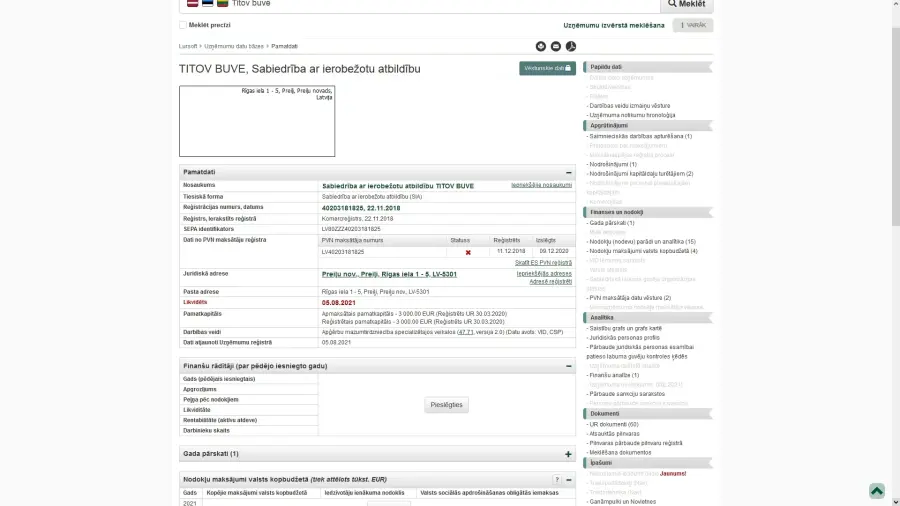Screen dimensions: 900x506
Task: Open Darbības veidu izmaiņu vēsture
Action: click(x=630, y=106)
